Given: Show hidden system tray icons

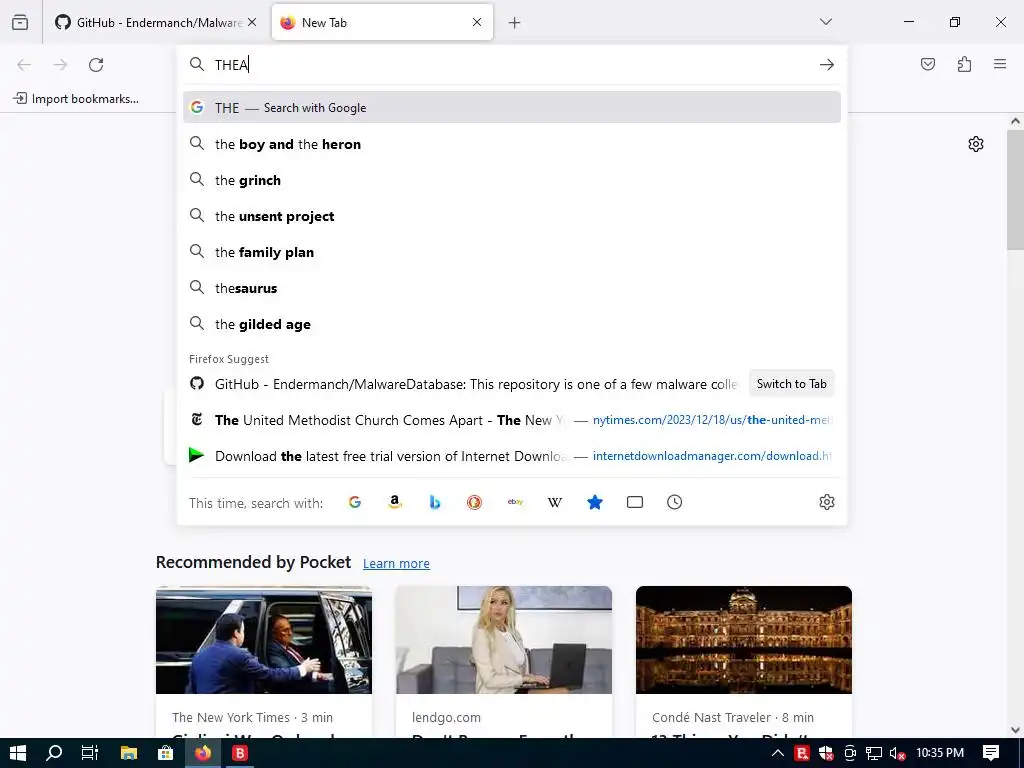Looking at the screenshot, I should pyautogui.click(x=778, y=753).
